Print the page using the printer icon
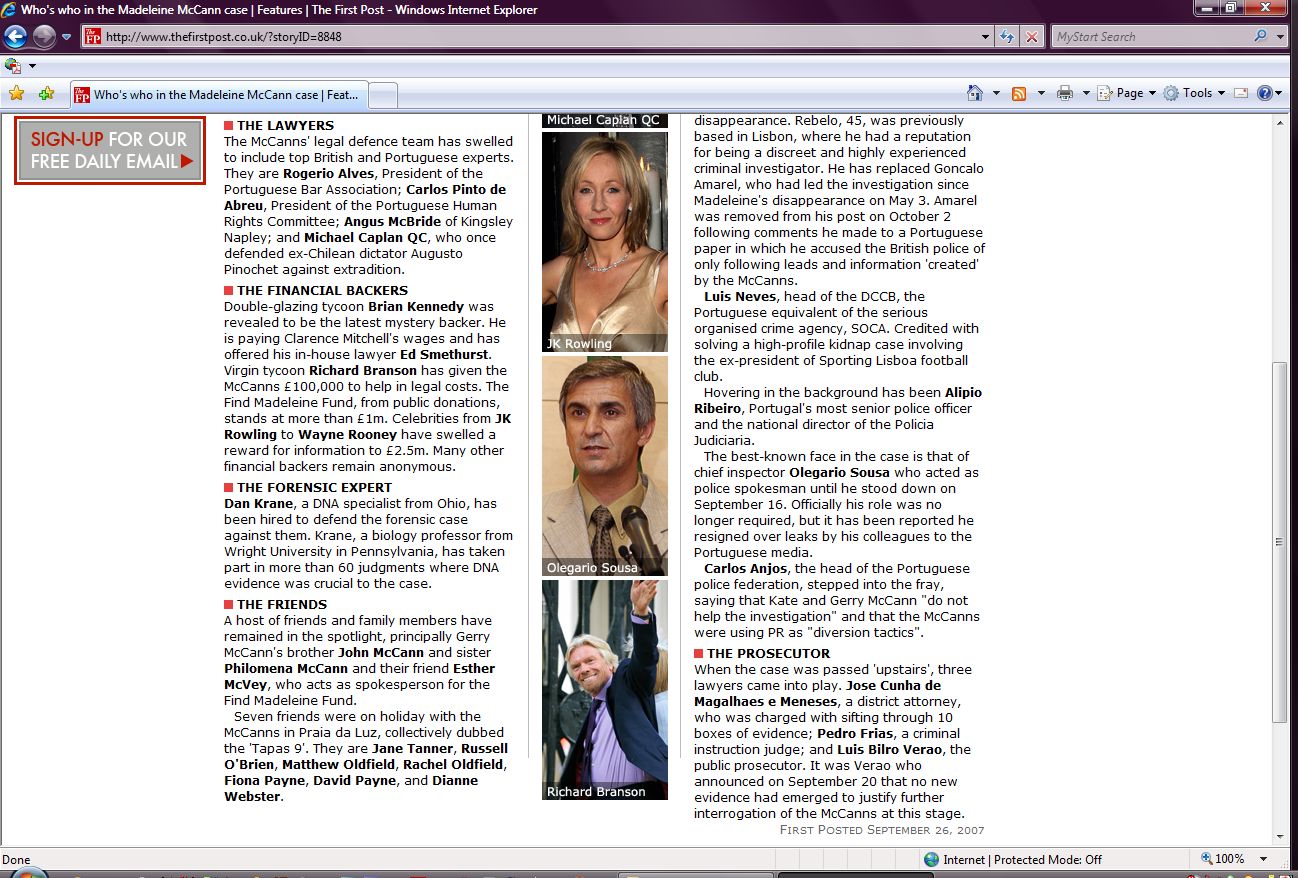The image size is (1298, 878). pyautogui.click(x=1065, y=93)
